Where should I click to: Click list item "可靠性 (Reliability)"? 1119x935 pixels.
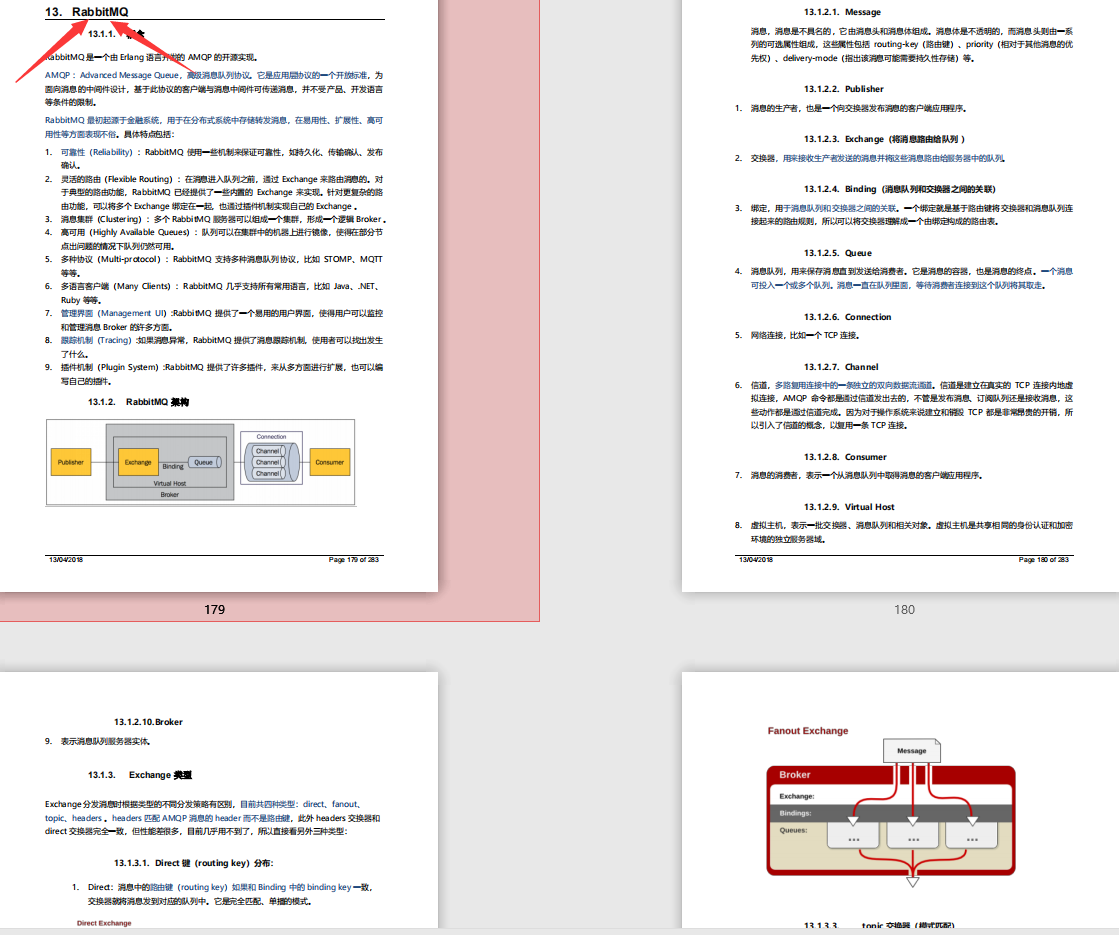click(96, 152)
